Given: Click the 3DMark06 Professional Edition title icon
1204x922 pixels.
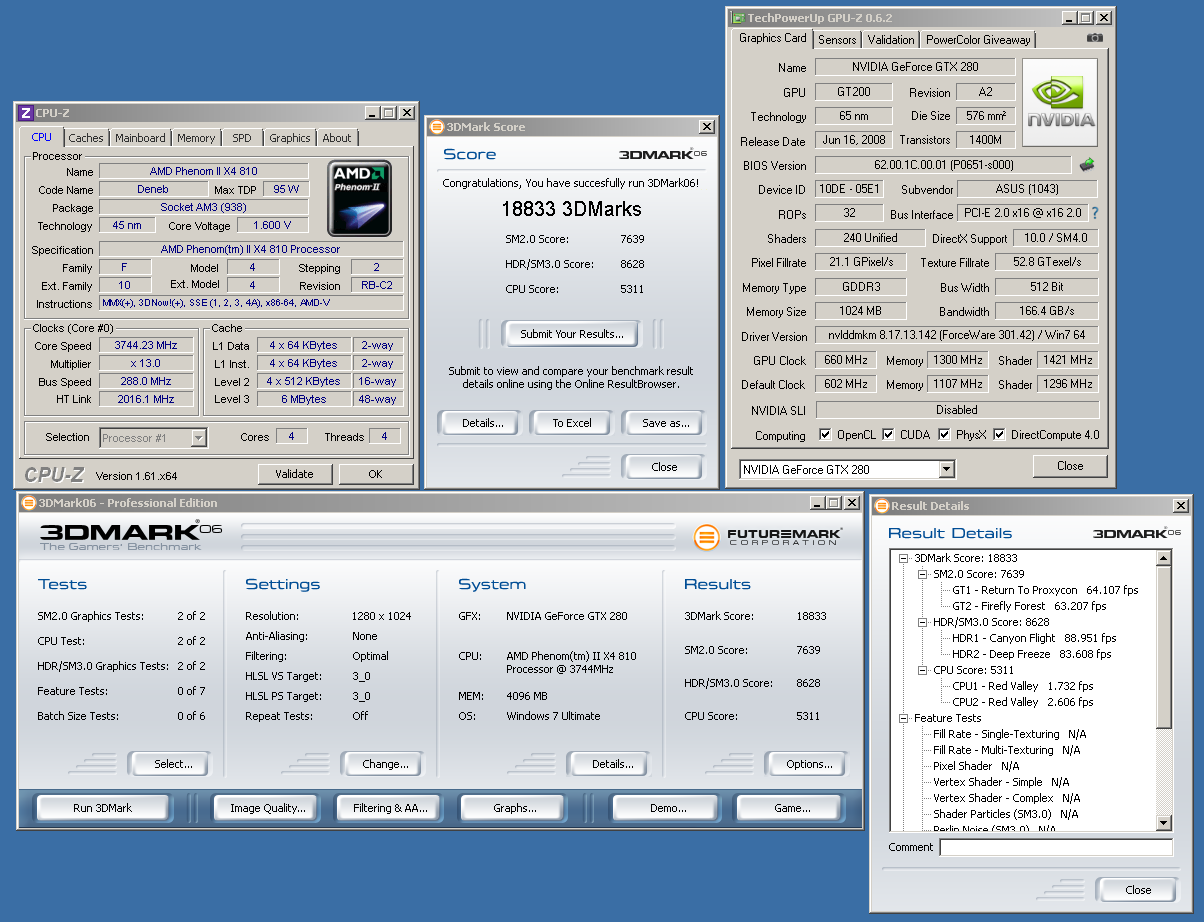Looking at the screenshot, I should tap(29, 503).
